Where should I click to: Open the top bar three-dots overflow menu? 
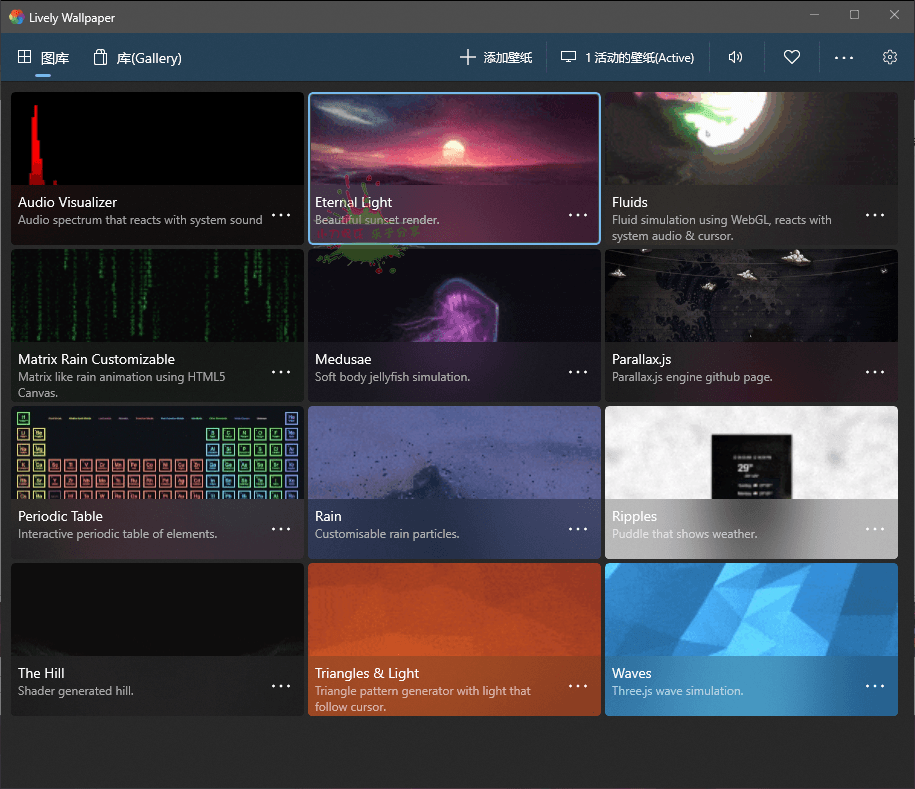click(x=844, y=58)
